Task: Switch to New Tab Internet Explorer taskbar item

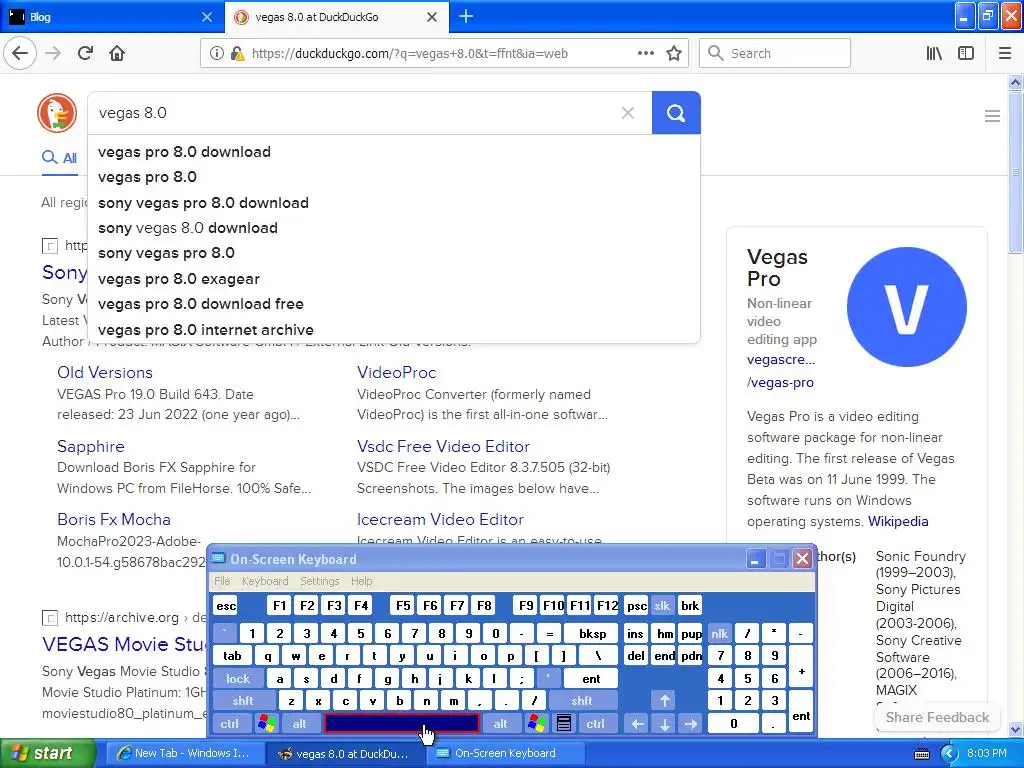Action: pos(183,753)
